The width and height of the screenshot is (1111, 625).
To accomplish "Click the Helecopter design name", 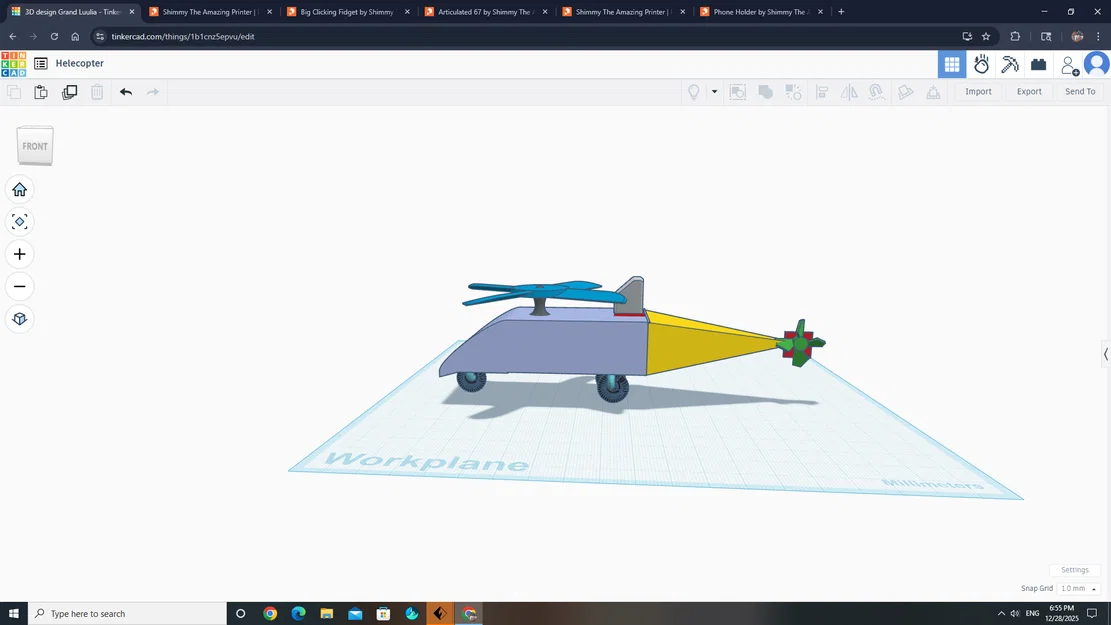I will click(x=79, y=63).
